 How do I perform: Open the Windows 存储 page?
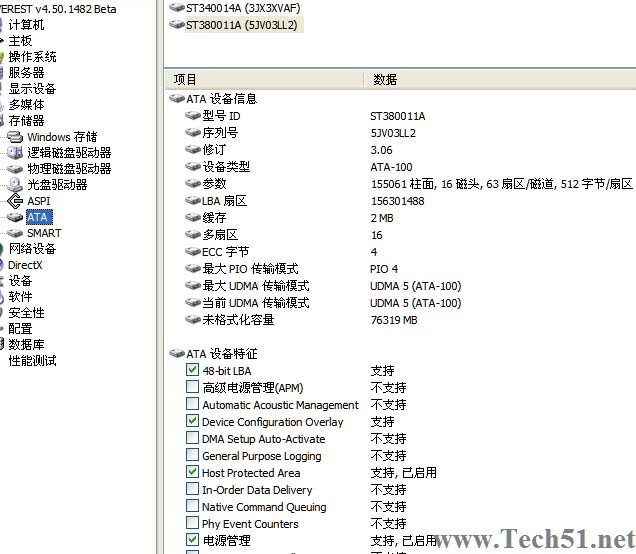click(62, 137)
